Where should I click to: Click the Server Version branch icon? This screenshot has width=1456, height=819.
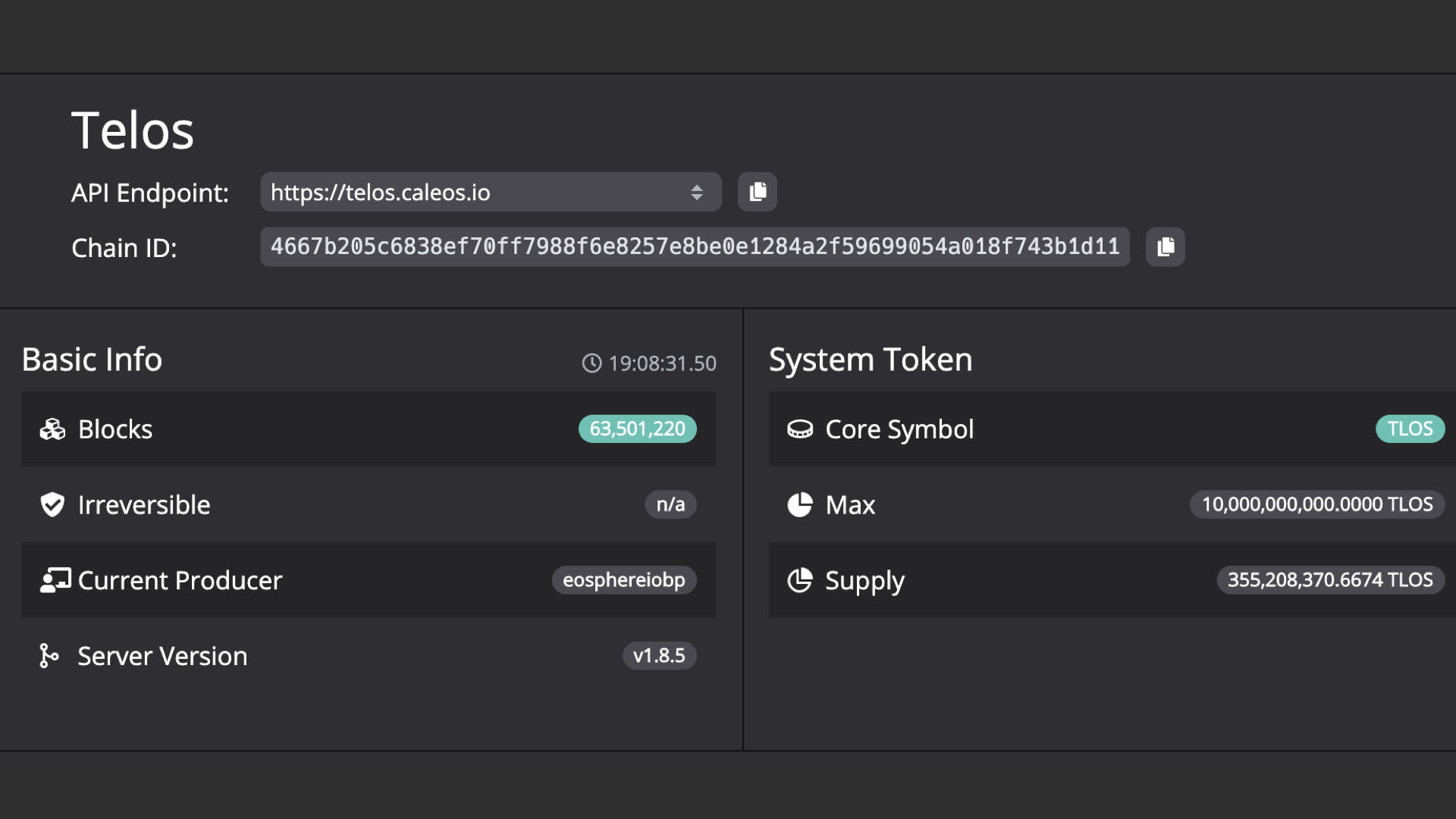[49, 655]
